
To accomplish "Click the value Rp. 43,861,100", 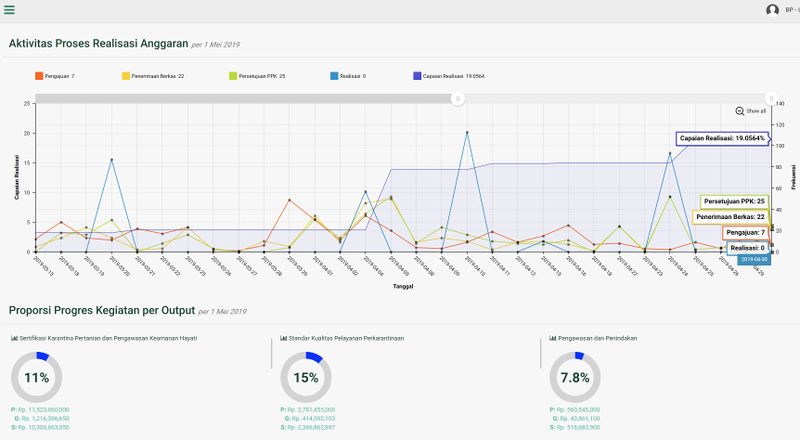I will pos(580,419).
